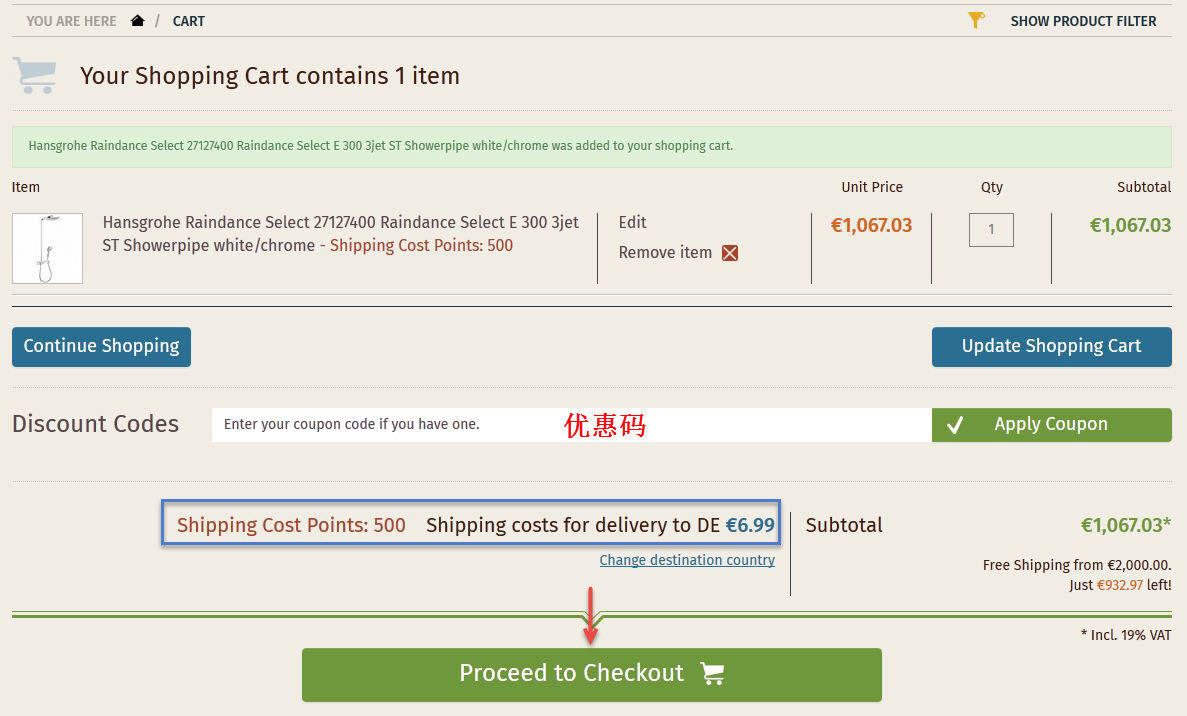Click the yellow product filter funnel icon
Viewport: 1187px width, 716px height.
[x=977, y=20]
